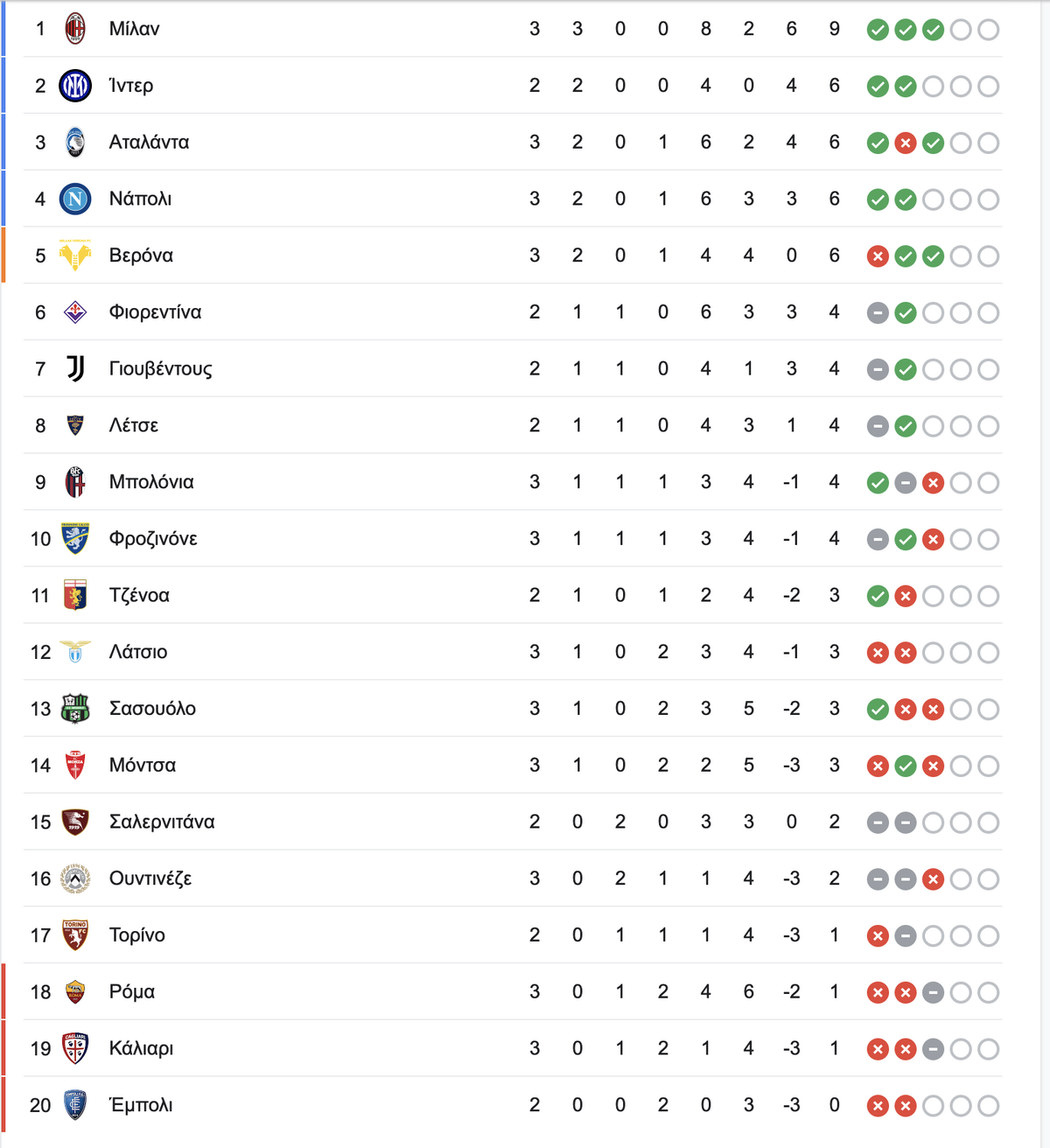This screenshot has width=1050, height=1148.
Task: Click the Udinese club crest
Action: (75, 878)
